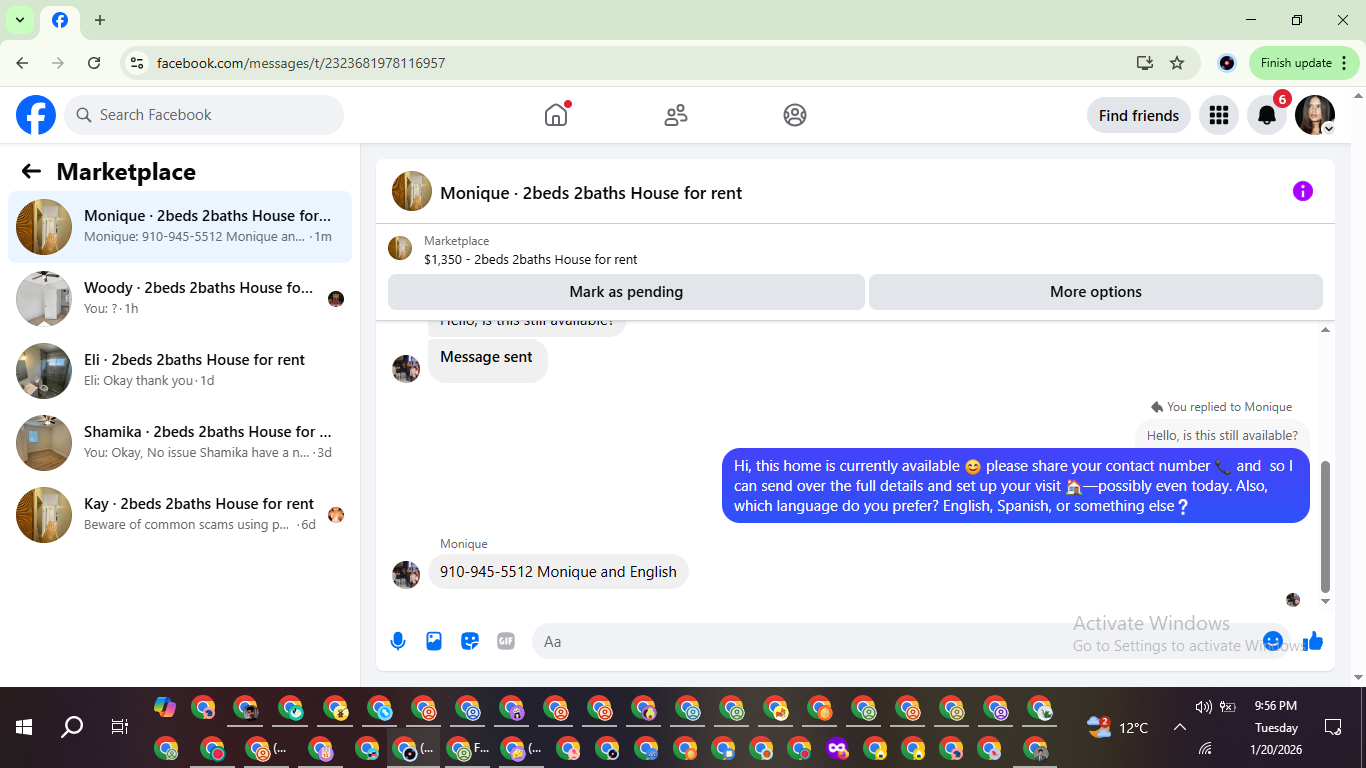Viewport: 1366px width, 768px height.
Task: Open a new browser tab with the plus
Action: click(x=100, y=20)
